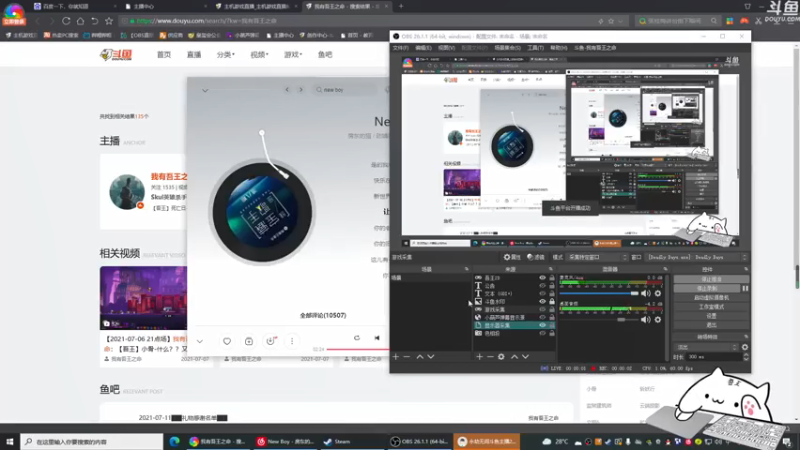Mute the desktop audio channel in mixer

tap(645, 319)
